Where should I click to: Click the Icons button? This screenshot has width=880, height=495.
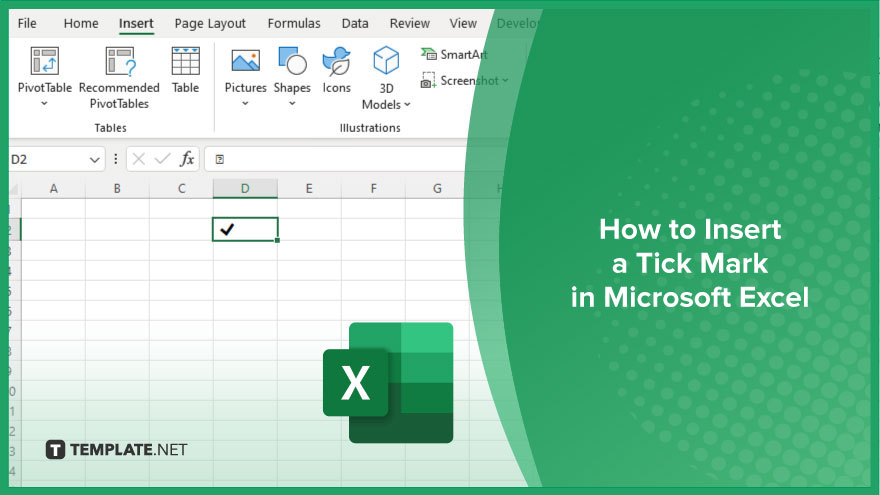coord(336,71)
